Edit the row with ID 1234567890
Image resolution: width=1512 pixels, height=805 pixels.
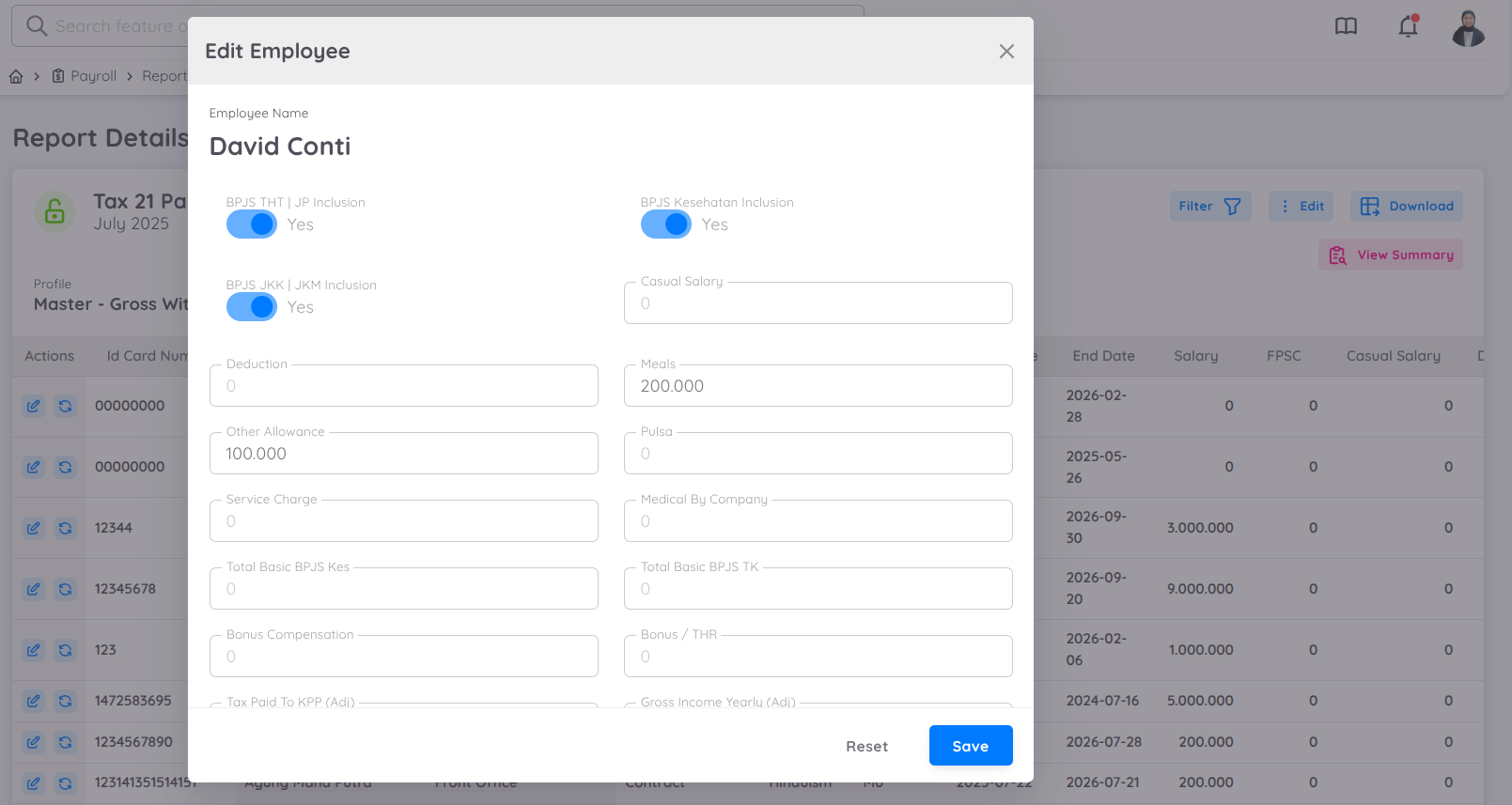34,742
